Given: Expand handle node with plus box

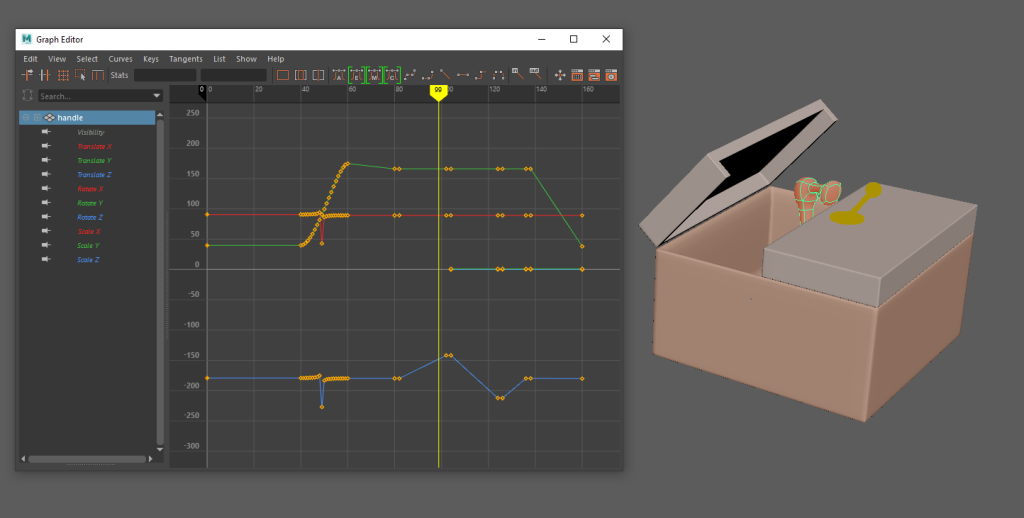Looking at the screenshot, I should [x=37, y=118].
